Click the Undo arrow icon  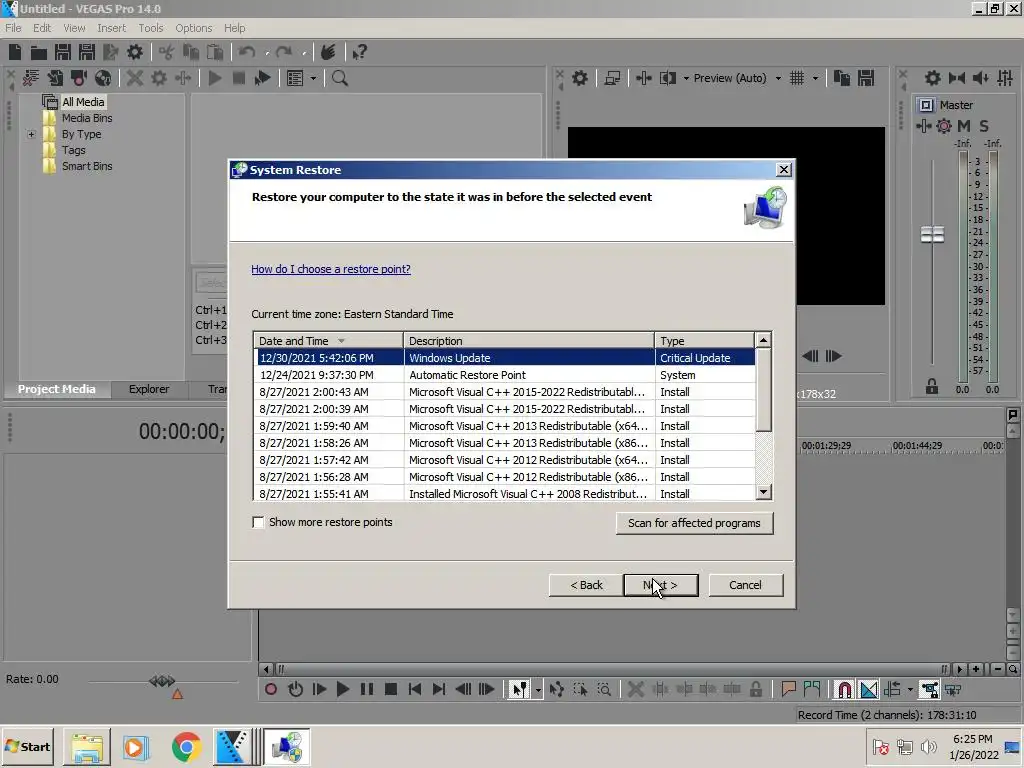(x=247, y=52)
